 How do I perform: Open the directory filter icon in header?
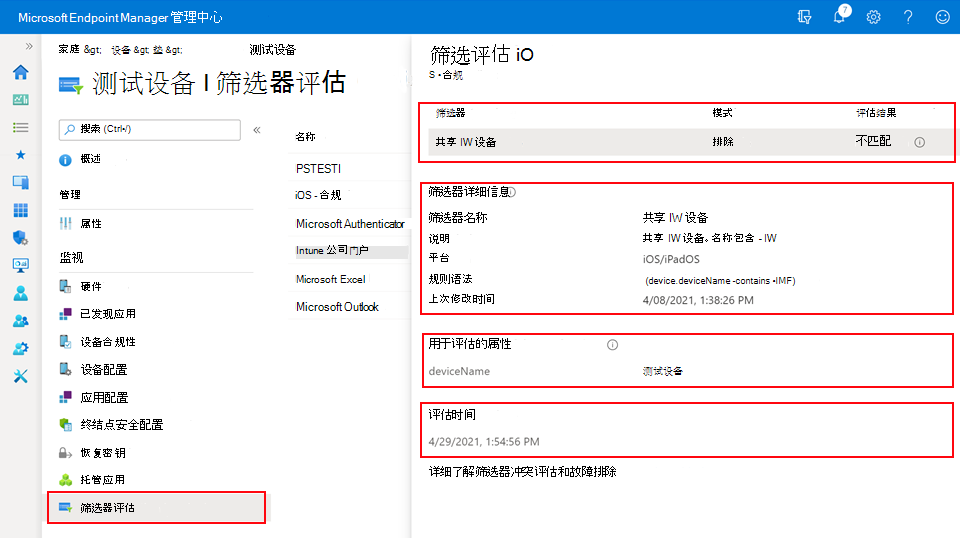804,17
